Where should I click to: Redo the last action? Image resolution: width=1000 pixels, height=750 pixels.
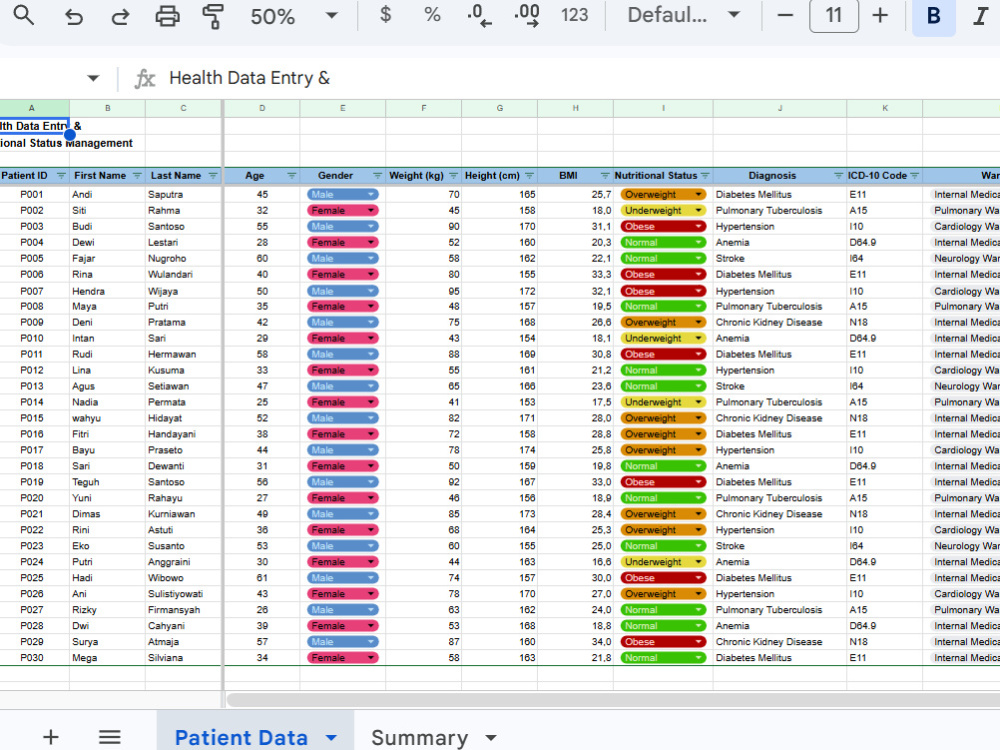tap(121, 16)
